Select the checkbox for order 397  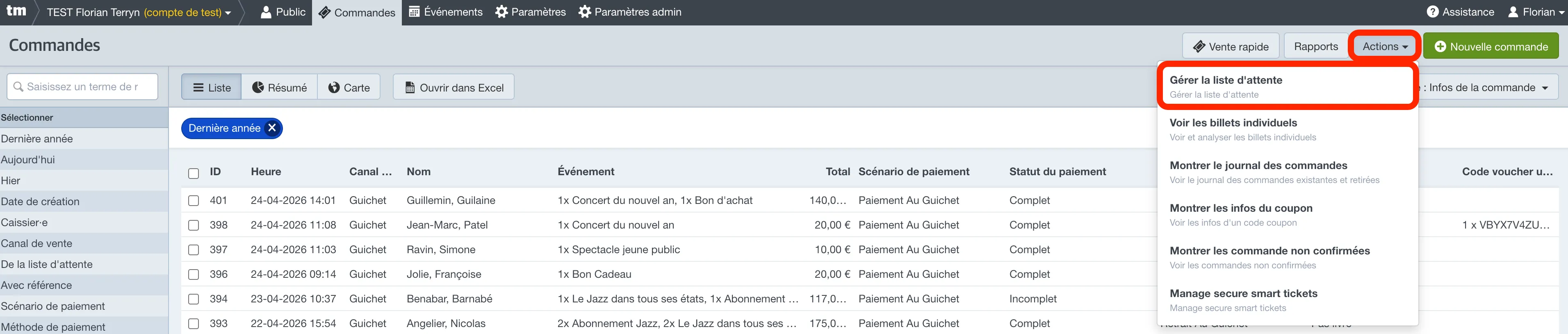pos(194,249)
